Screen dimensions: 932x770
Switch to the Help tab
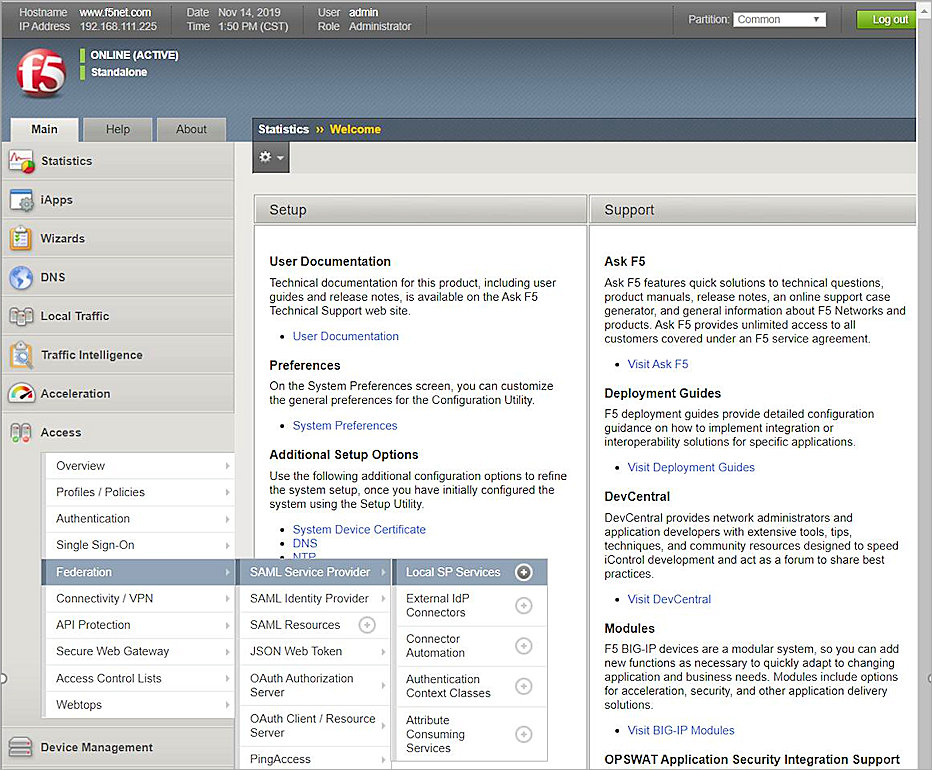pos(118,129)
